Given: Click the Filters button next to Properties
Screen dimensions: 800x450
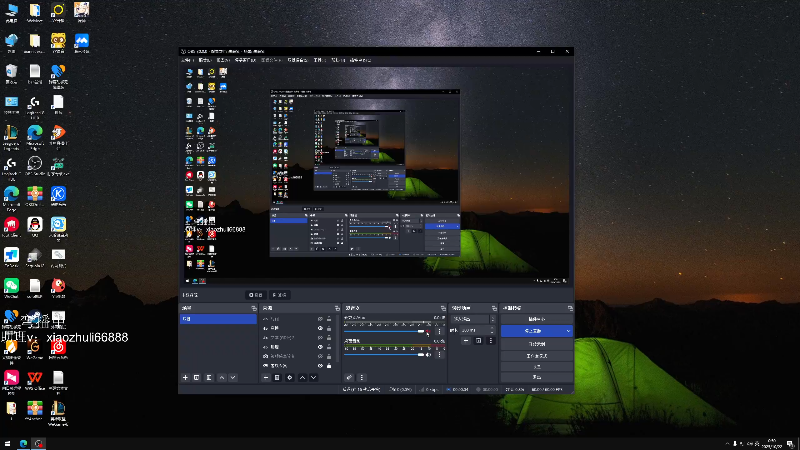Looking at the screenshot, I should coord(280,295).
